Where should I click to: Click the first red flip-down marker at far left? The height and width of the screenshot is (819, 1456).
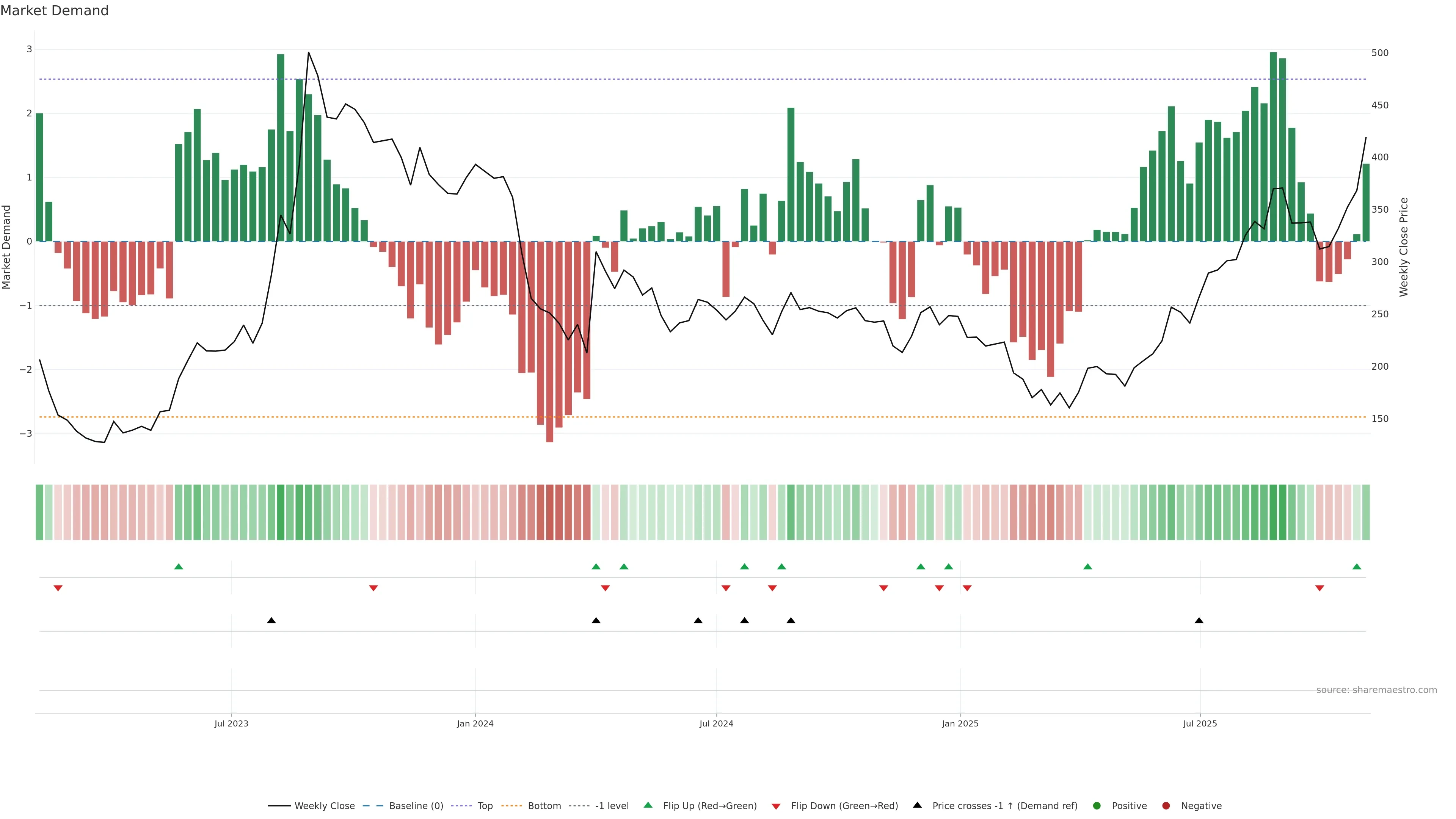[58, 588]
